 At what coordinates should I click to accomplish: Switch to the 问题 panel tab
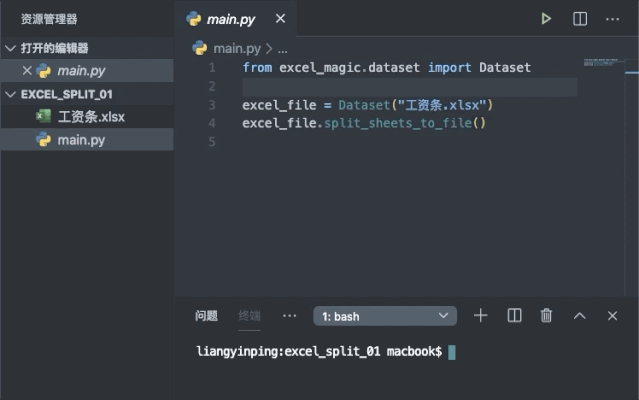pyautogui.click(x=206, y=316)
